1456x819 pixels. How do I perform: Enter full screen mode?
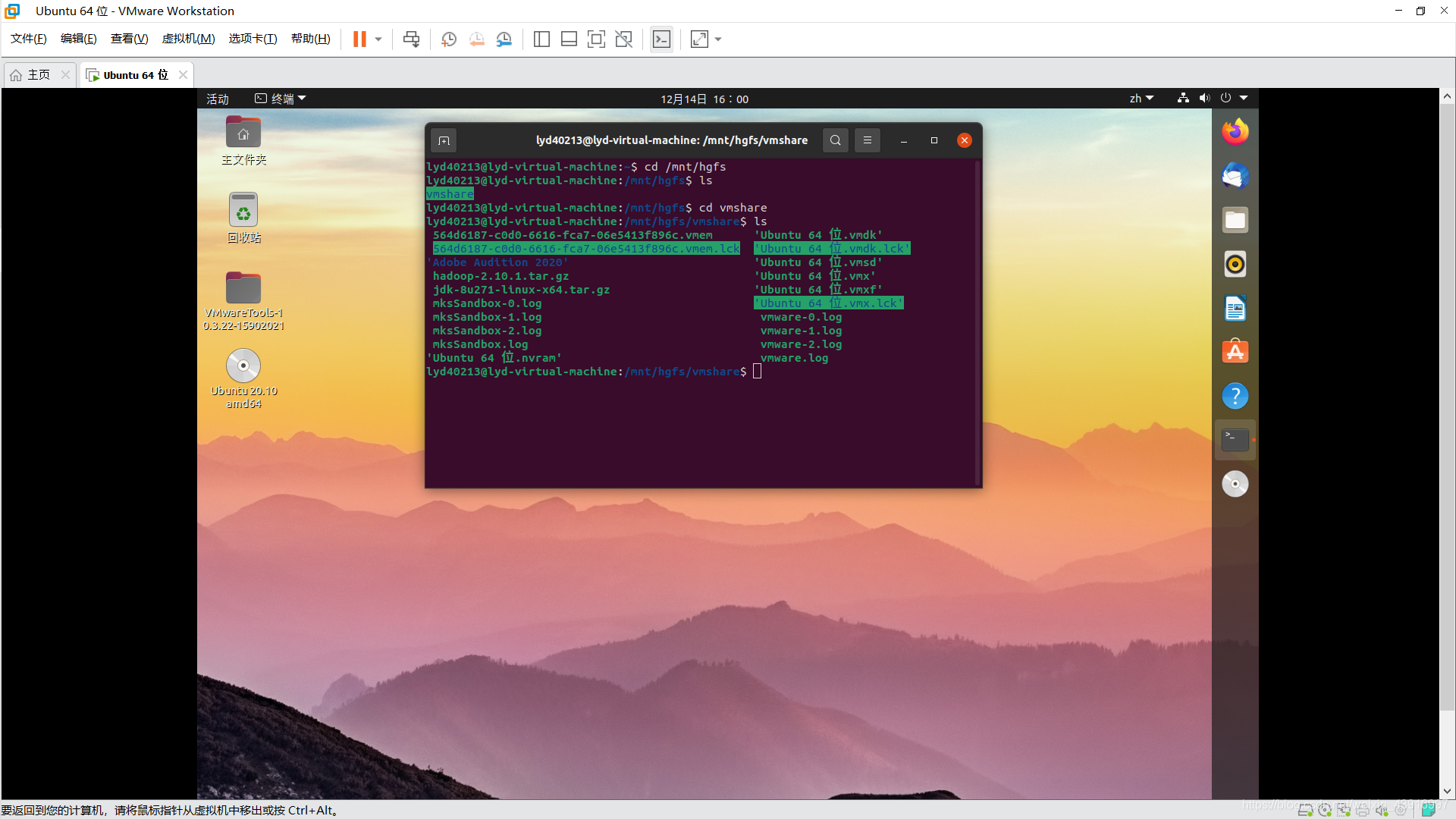(x=596, y=39)
